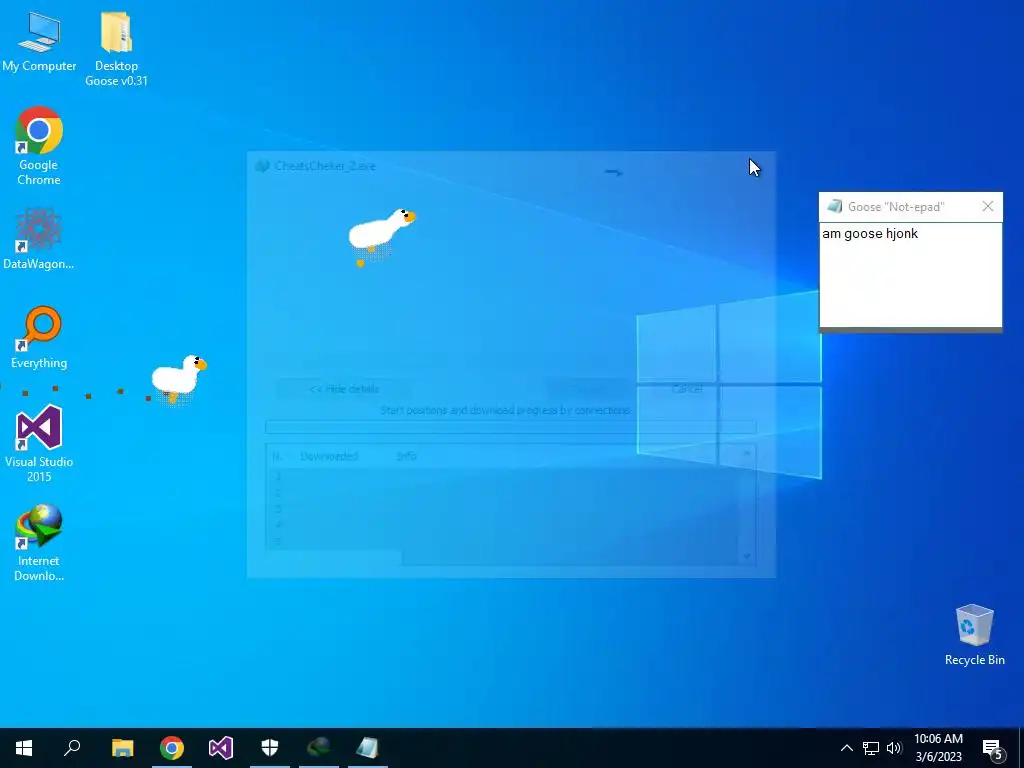Click "<< Hide details" in CheatsCheker window
The height and width of the screenshot is (768, 1024).
pos(344,389)
